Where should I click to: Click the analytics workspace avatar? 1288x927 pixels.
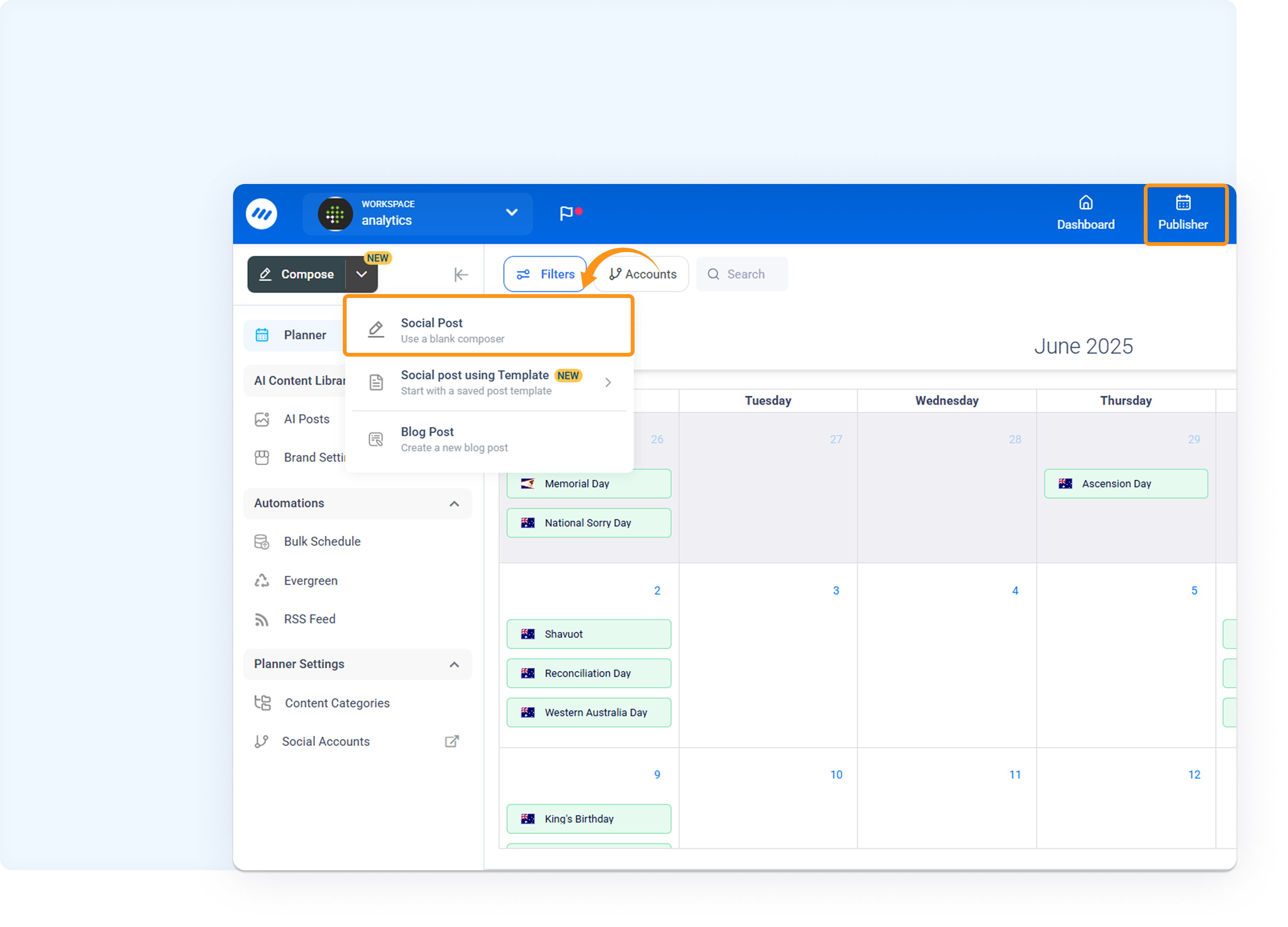(x=335, y=214)
